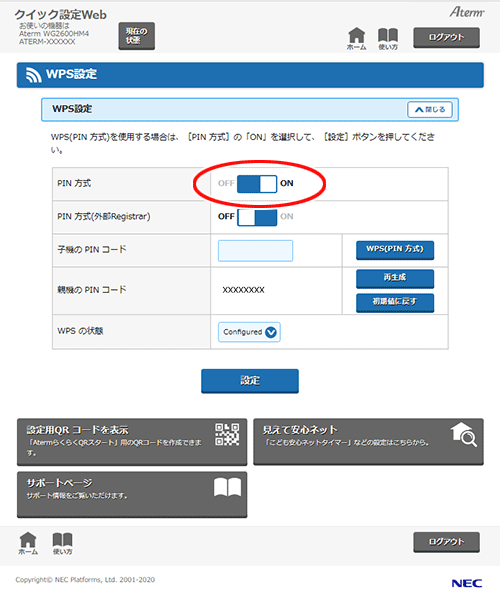
Task: Click the ATERM-XXXXXX device name text
Action: (x=47, y=42)
